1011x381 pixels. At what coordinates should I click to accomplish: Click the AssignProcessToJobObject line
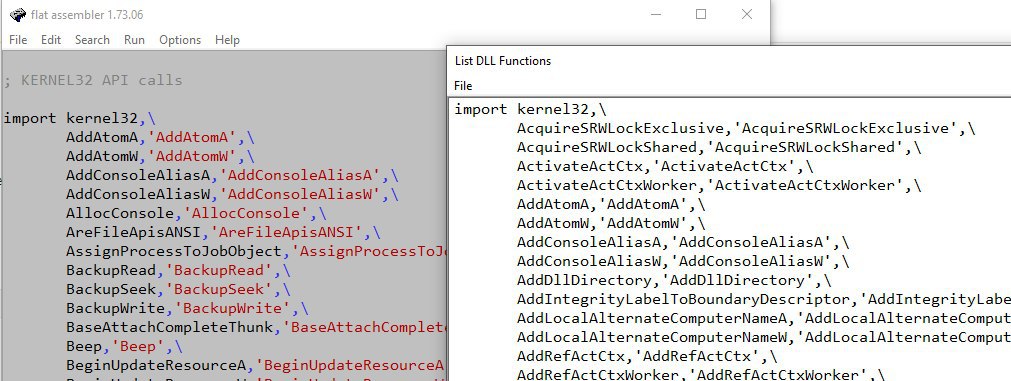point(256,251)
